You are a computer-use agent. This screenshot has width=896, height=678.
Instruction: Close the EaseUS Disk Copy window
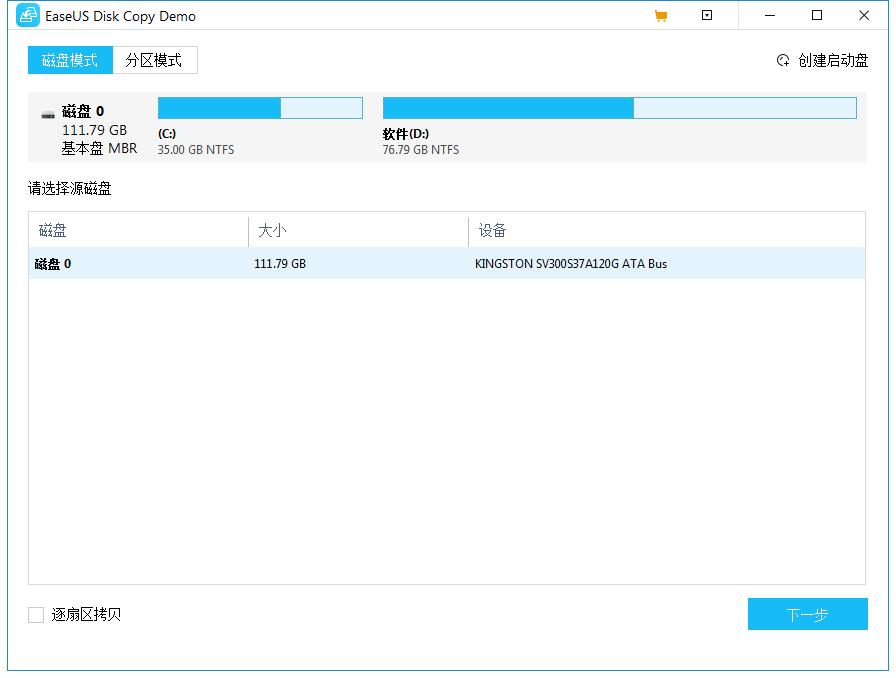click(x=864, y=15)
